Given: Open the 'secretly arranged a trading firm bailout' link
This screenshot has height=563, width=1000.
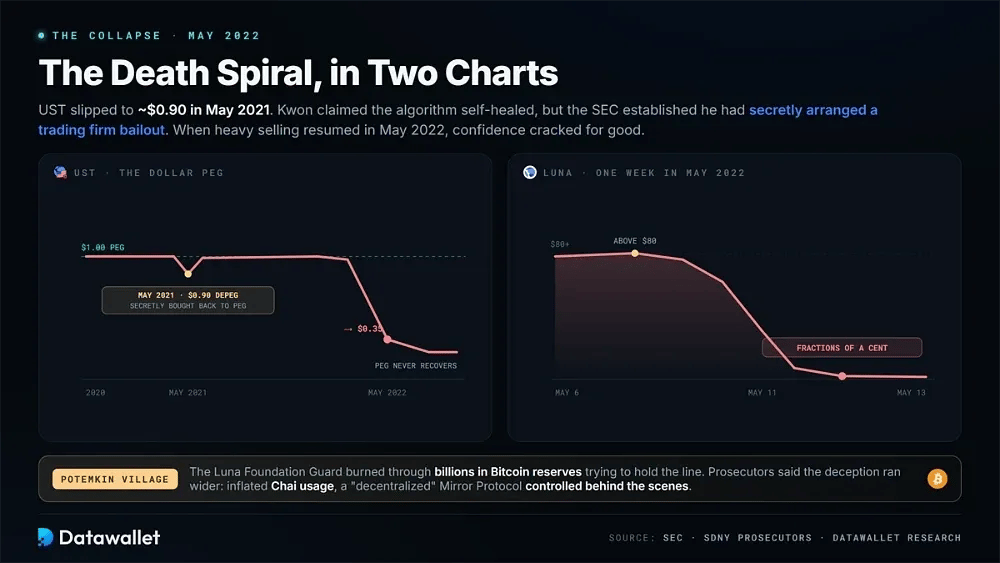Looking at the screenshot, I should (x=458, y=120).
